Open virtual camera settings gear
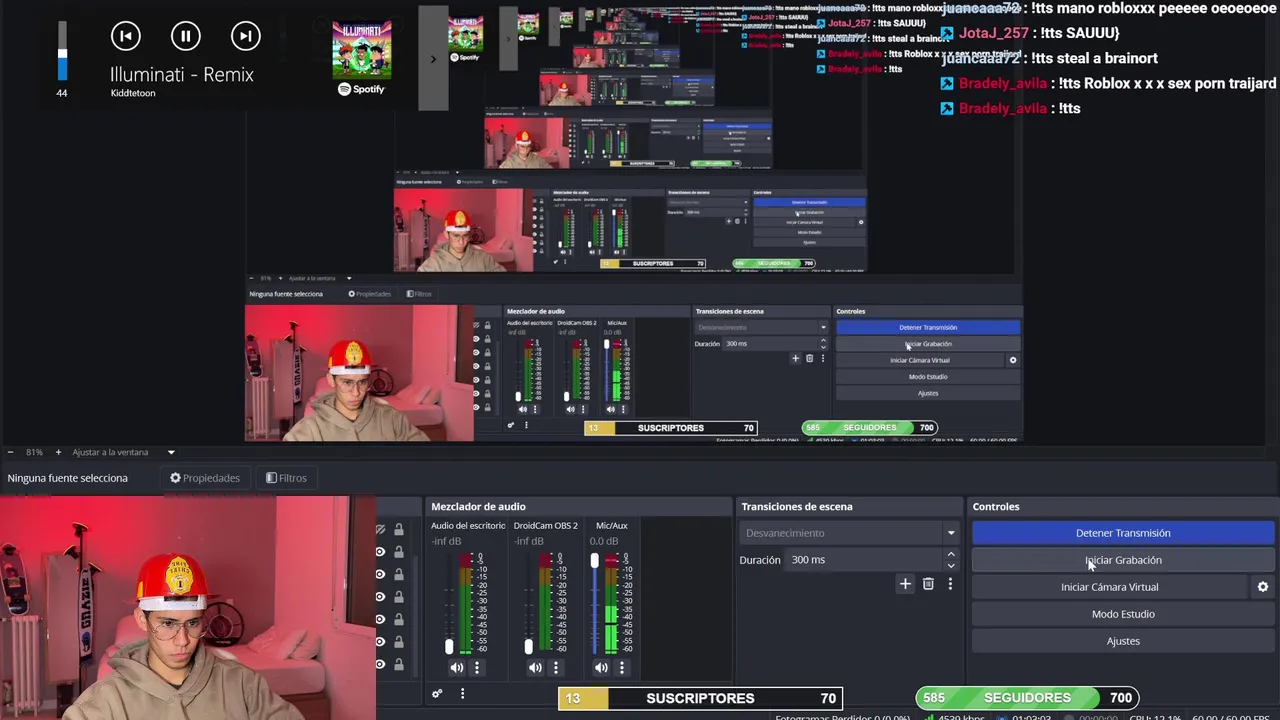1280x720 pixels. point(1262,587)
